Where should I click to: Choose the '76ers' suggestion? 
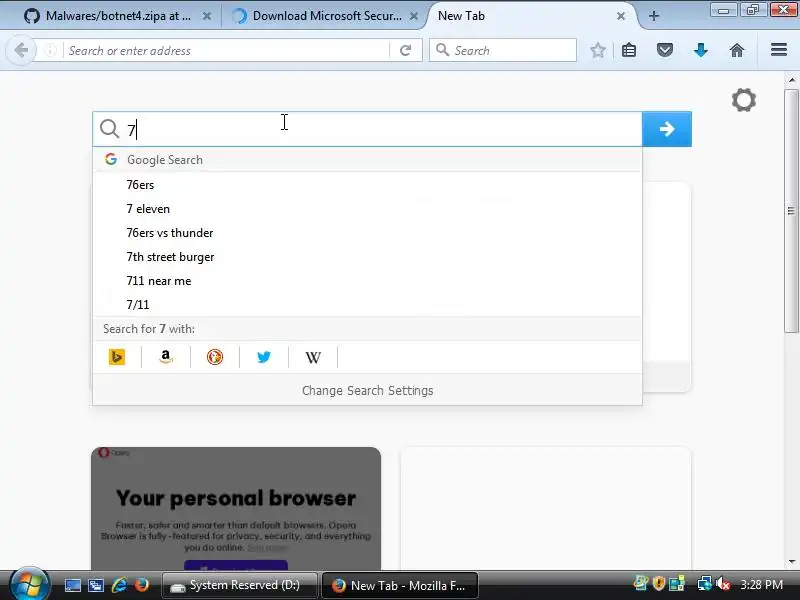[x=367, y=185]
